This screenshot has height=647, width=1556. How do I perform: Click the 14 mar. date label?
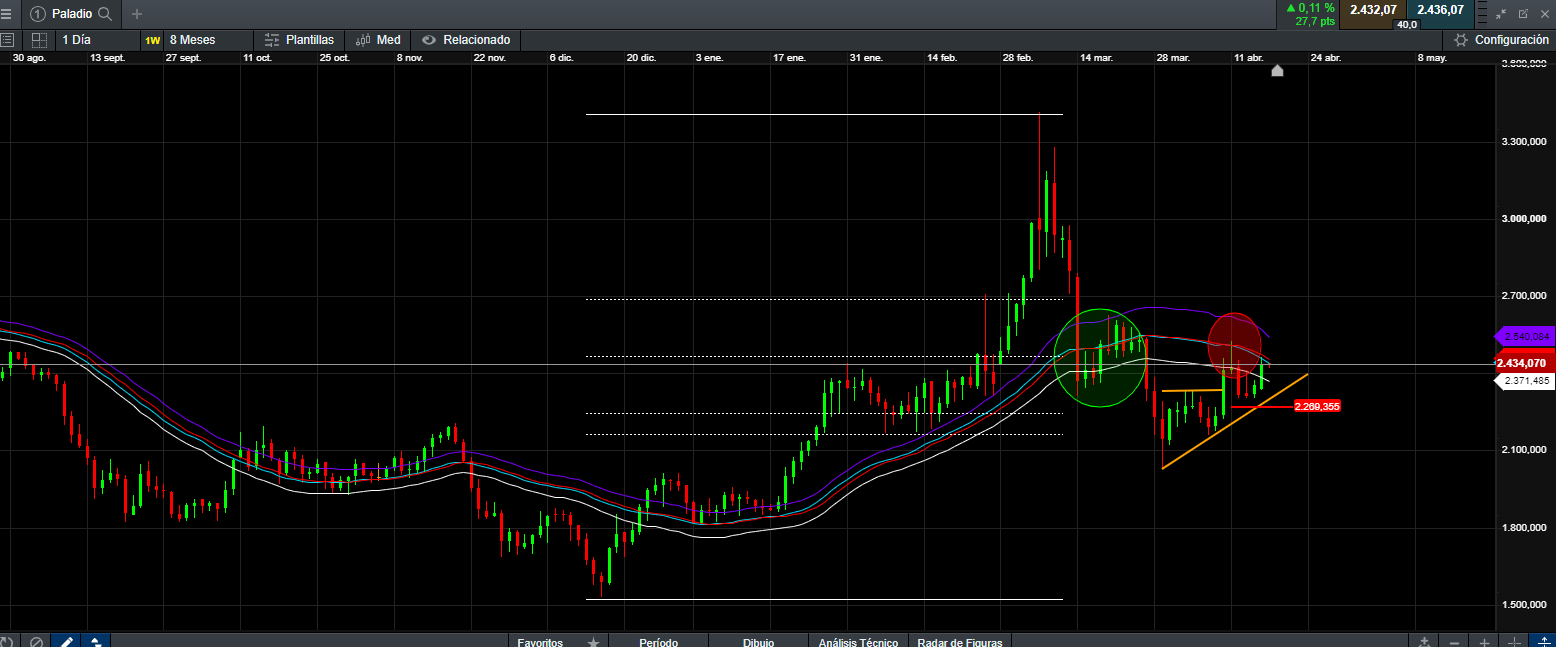(1096, 58)
